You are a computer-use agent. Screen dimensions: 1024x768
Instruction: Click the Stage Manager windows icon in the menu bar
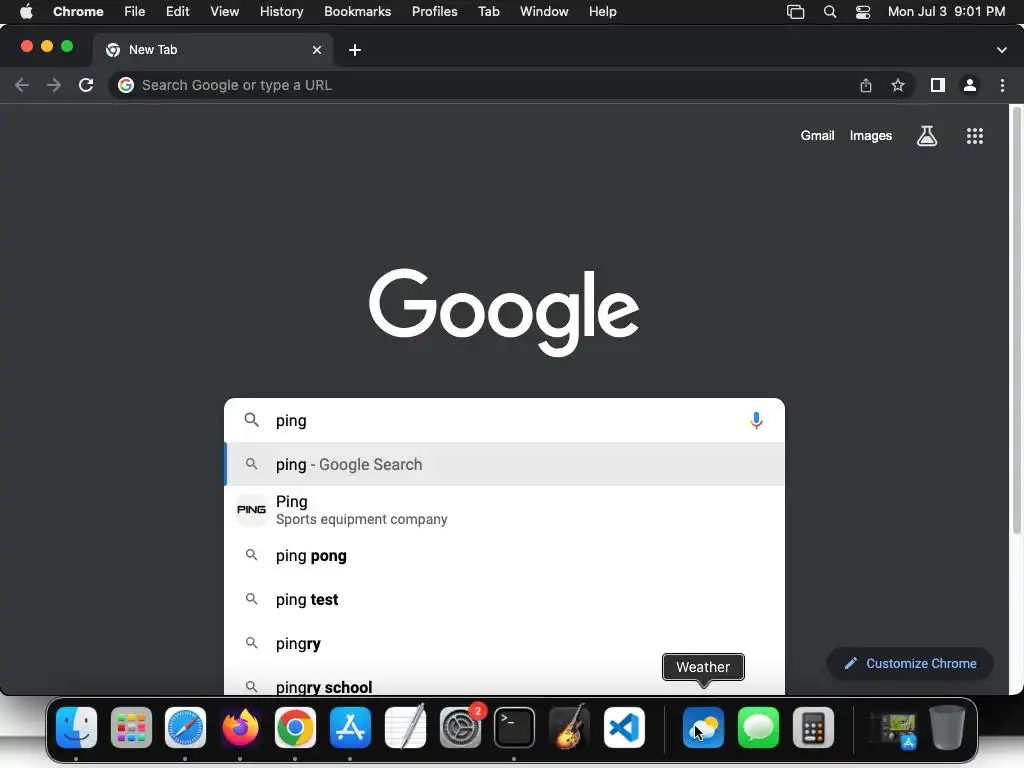795,12
